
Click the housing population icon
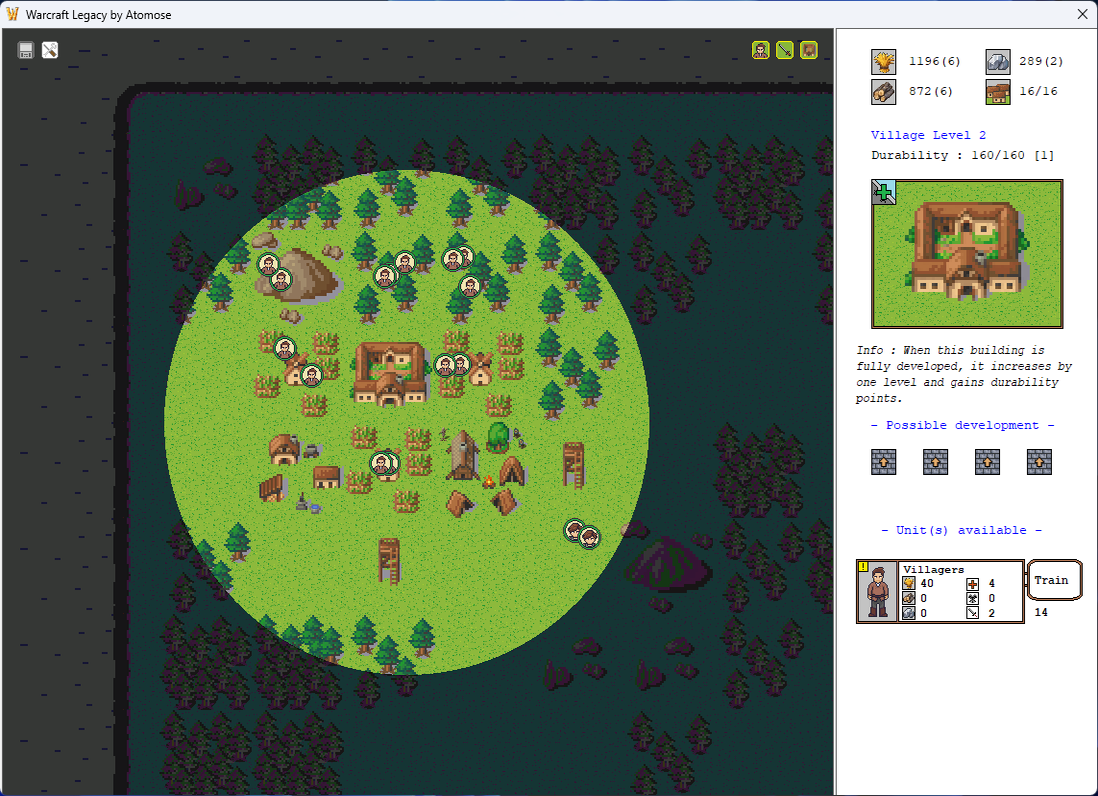(998, 92)
